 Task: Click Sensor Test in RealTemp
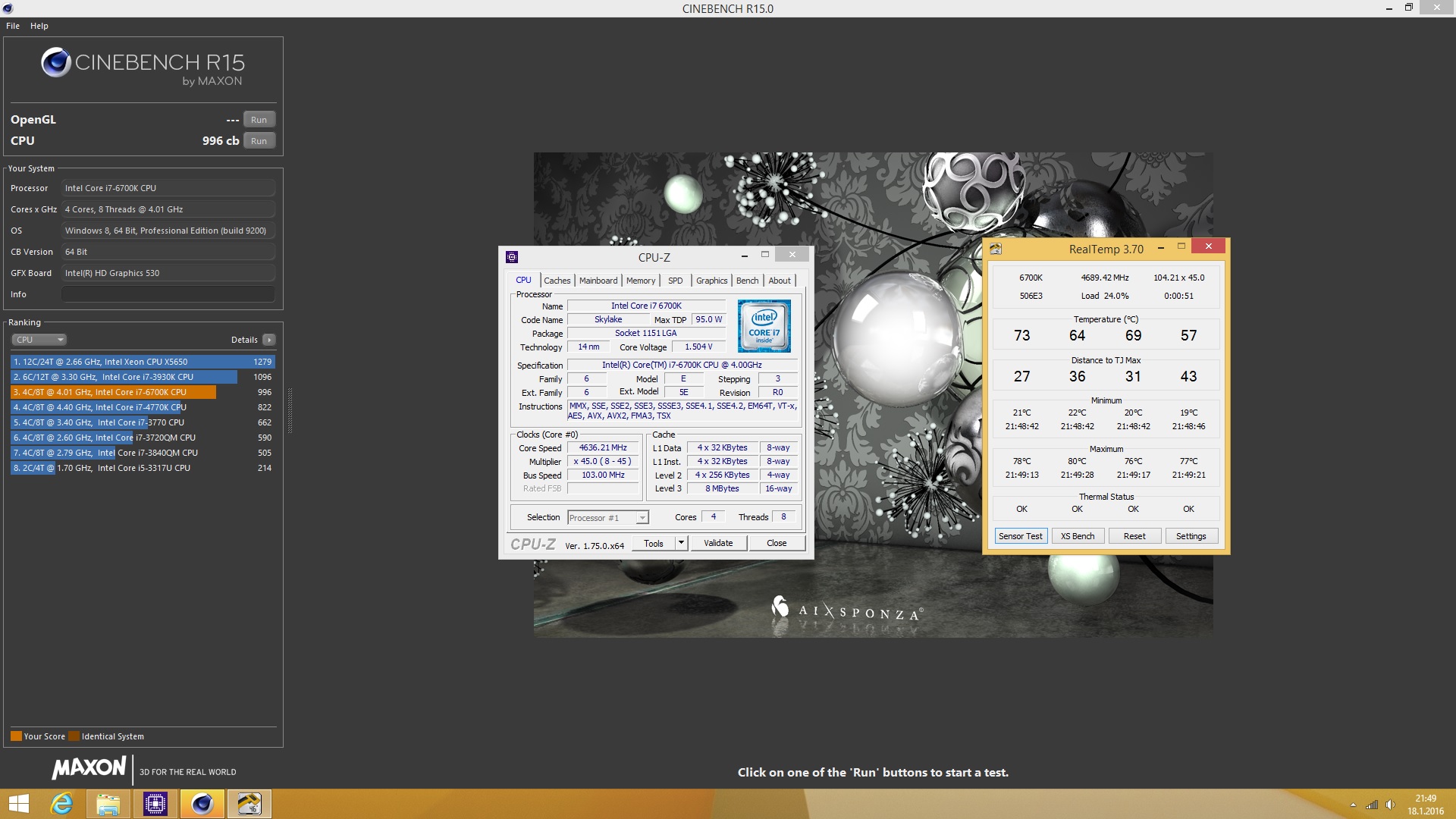[1021, 536]
